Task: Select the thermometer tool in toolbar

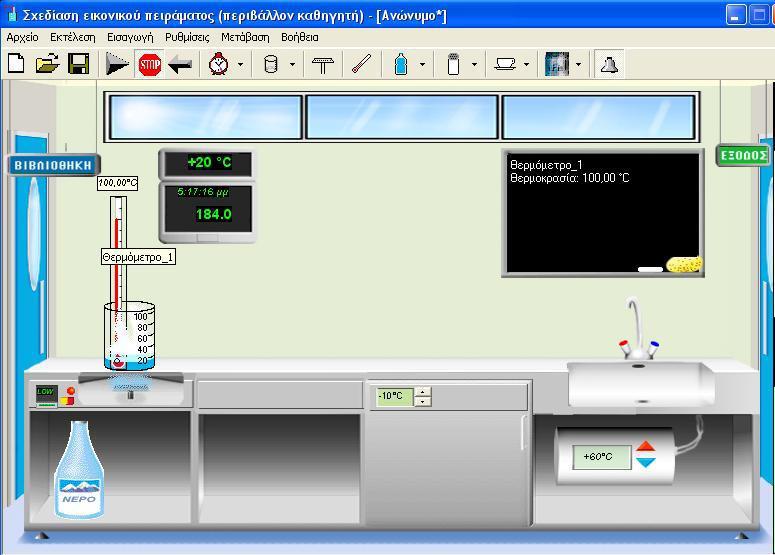Action: [x=361, y=64]
